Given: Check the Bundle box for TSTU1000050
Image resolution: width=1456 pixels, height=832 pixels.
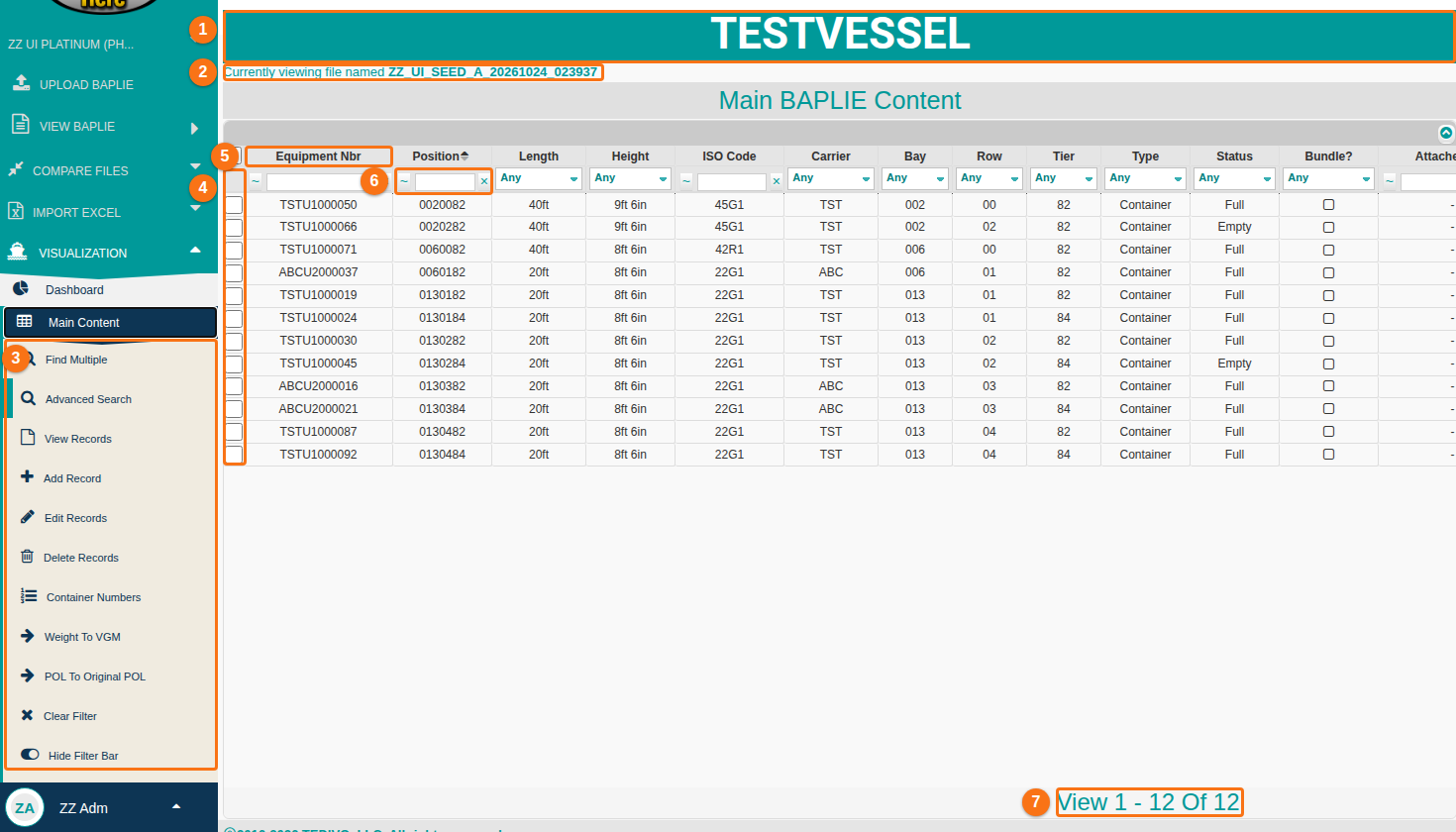Looking at the screenshot, I should coord(1328,205).
